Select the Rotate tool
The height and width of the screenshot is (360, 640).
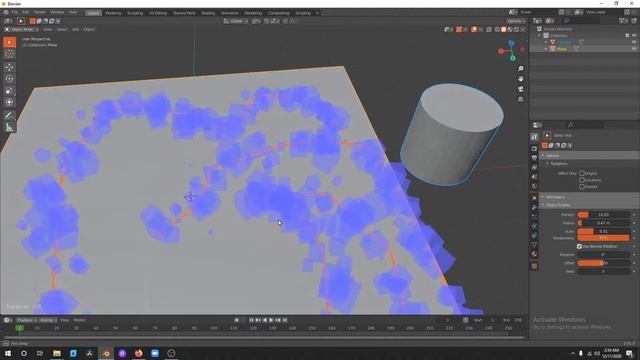coord(9,79)
